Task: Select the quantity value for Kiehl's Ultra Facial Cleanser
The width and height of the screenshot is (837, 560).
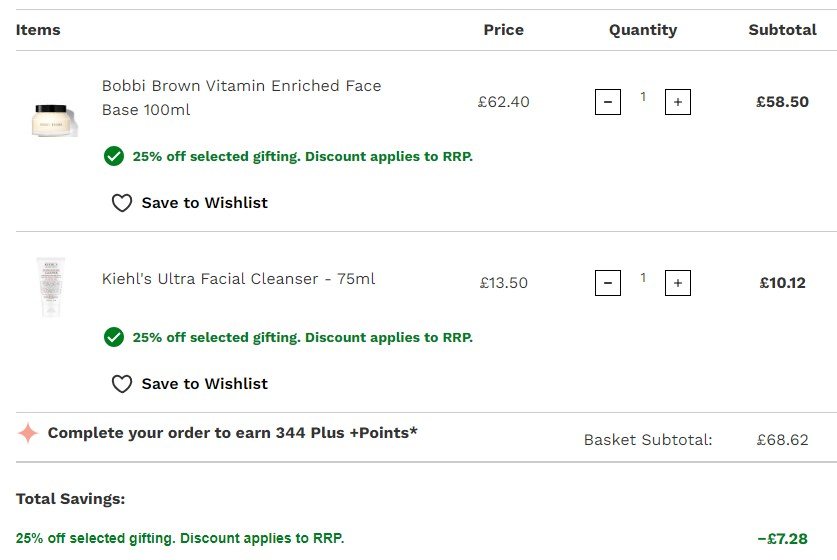Action: [643, 278]
